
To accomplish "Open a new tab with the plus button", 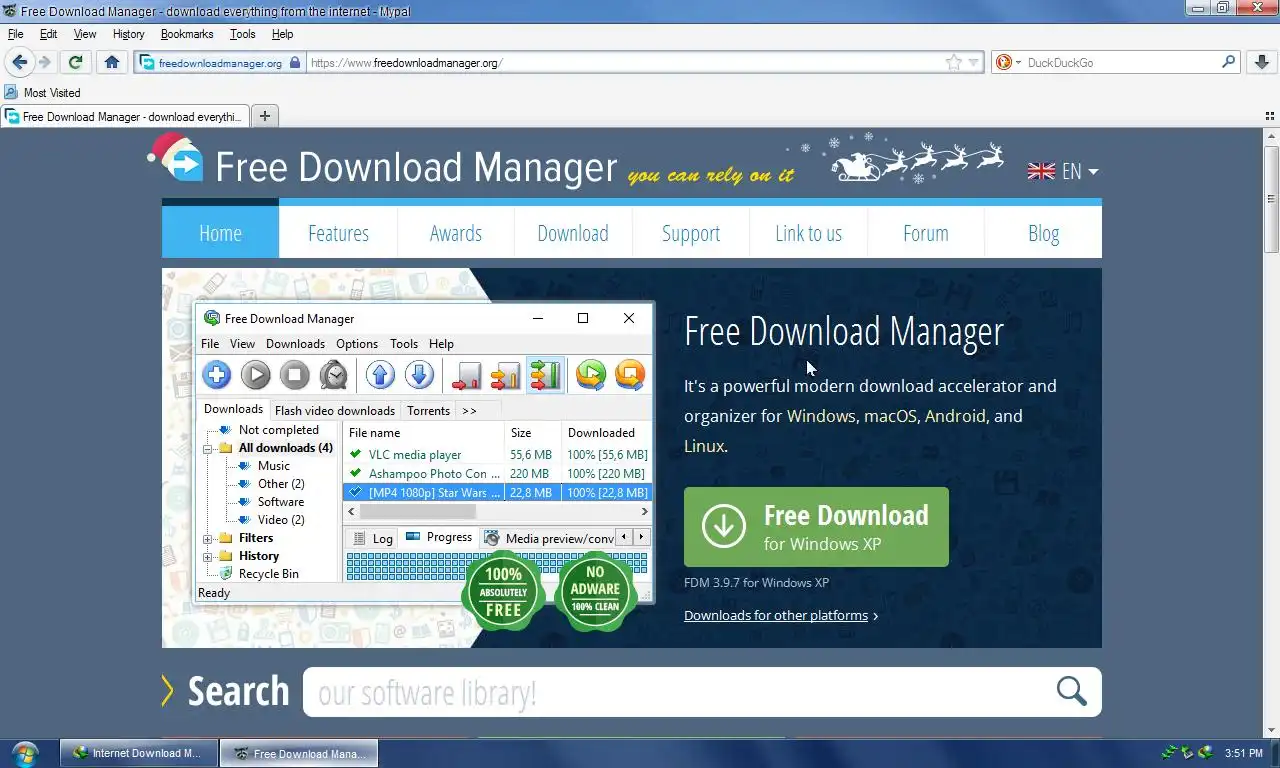I will [265, 116].
